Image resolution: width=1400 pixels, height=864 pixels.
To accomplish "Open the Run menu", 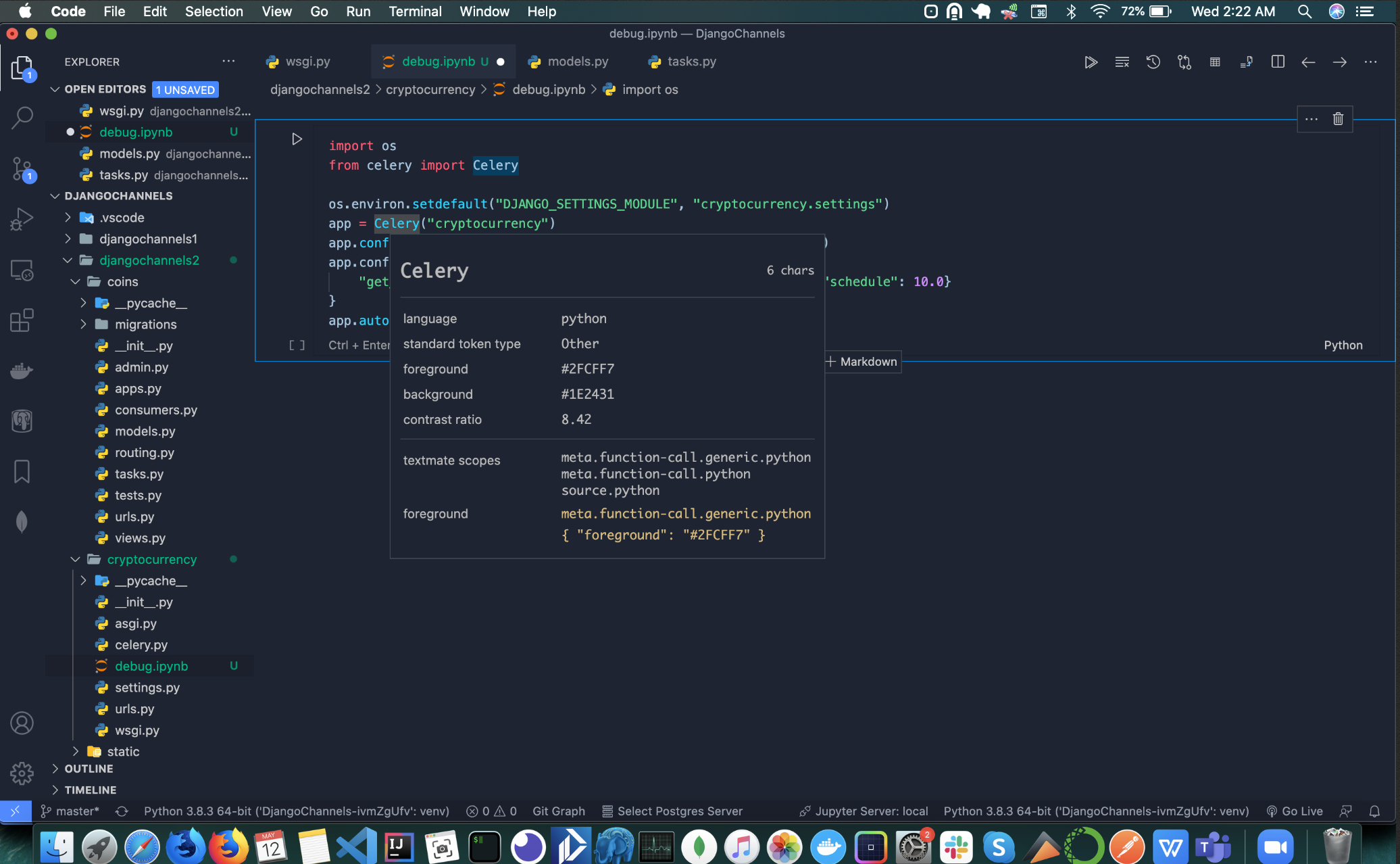I will (358, 11).
